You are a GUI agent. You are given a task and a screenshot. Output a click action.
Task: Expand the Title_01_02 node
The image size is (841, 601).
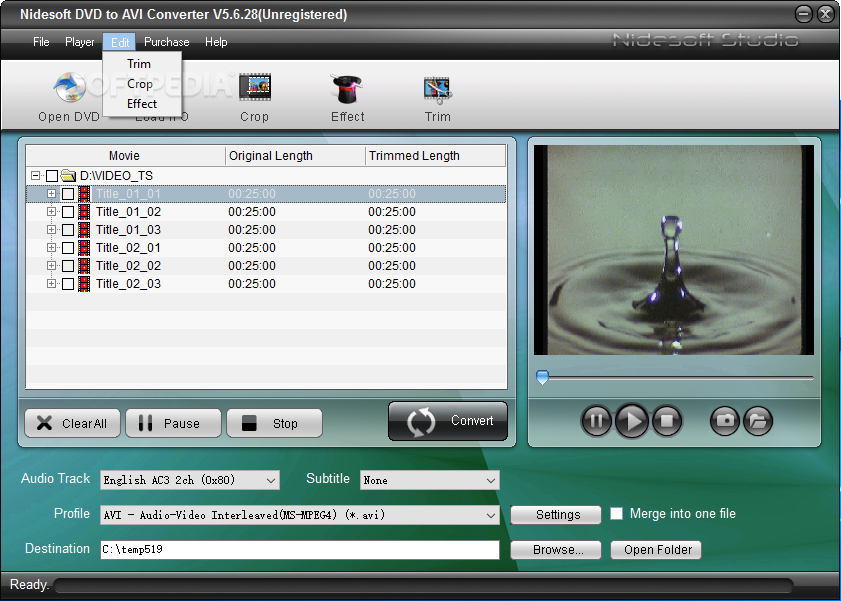tap(51, 212)
